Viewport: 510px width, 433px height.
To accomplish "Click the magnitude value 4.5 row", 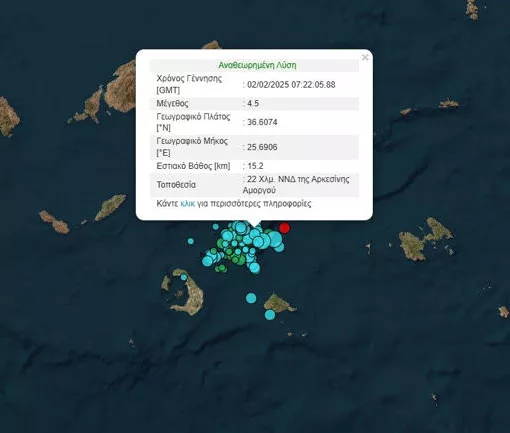I will coord(254,103).
